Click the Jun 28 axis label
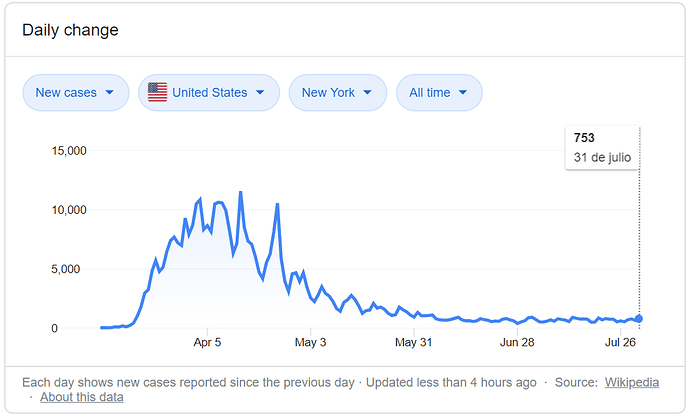The width and height of the screenshot is (690, 418). click(517, 342)
